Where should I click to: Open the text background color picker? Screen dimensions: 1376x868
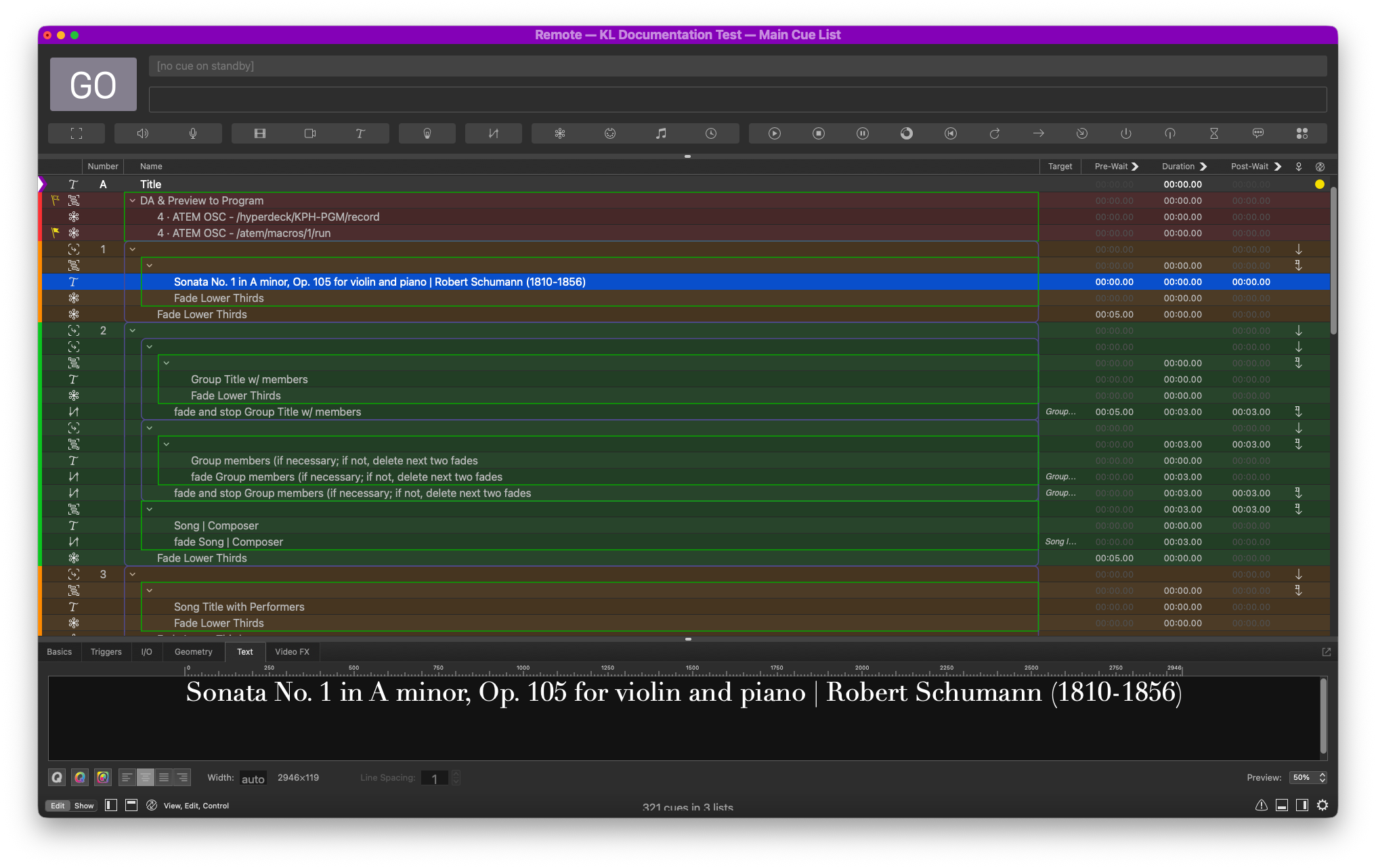(x=103, y=777)
